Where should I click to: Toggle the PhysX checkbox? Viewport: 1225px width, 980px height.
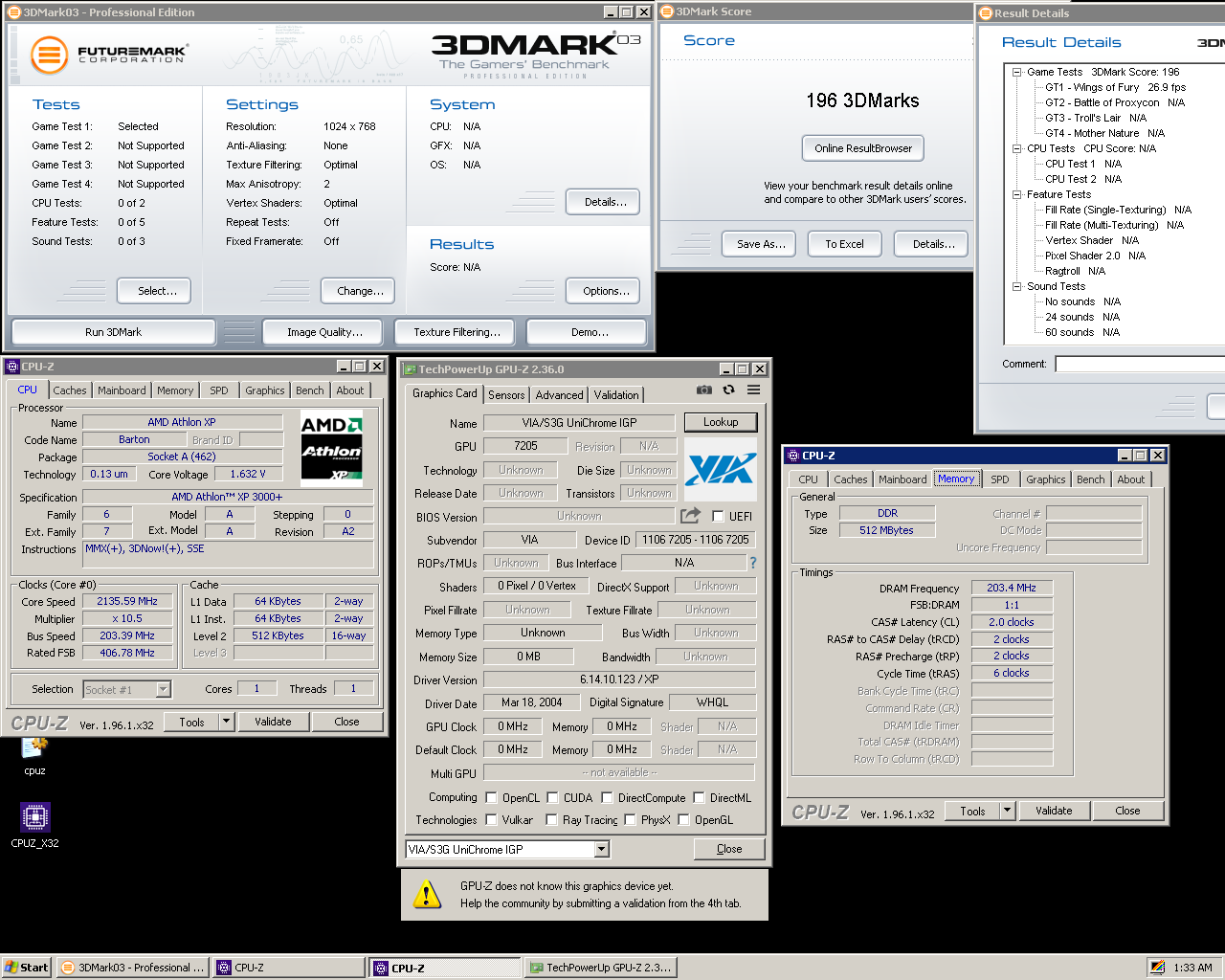pos(630,819)
